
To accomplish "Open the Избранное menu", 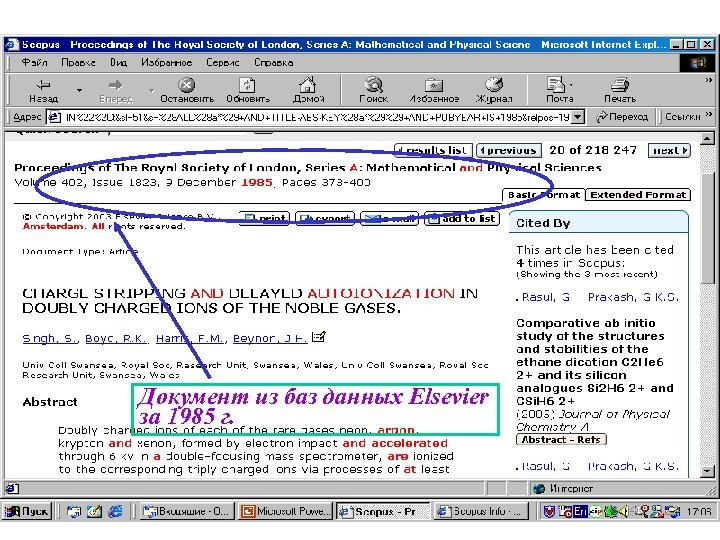I will [x=166, y=62].
